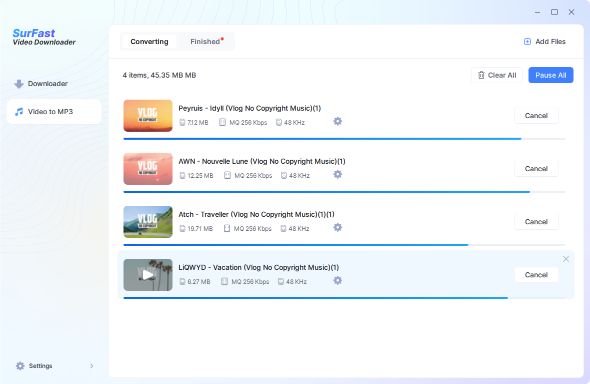Select Video to MP3 in sidebar
Screen dimensions: 590x384
pyautogui.click(x=54, y=112)
